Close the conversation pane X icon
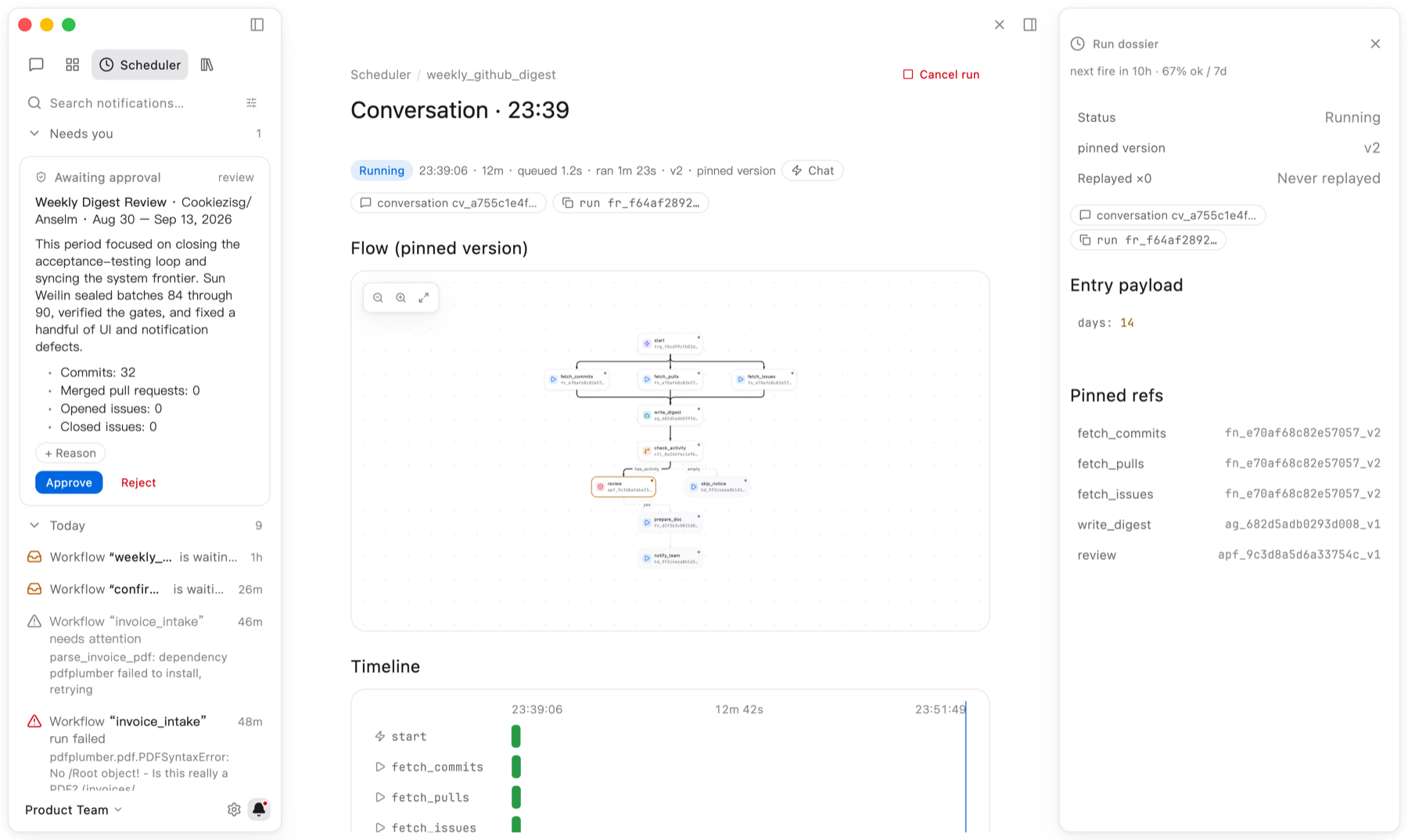The image size is (1408, 840). point(1000,25)
